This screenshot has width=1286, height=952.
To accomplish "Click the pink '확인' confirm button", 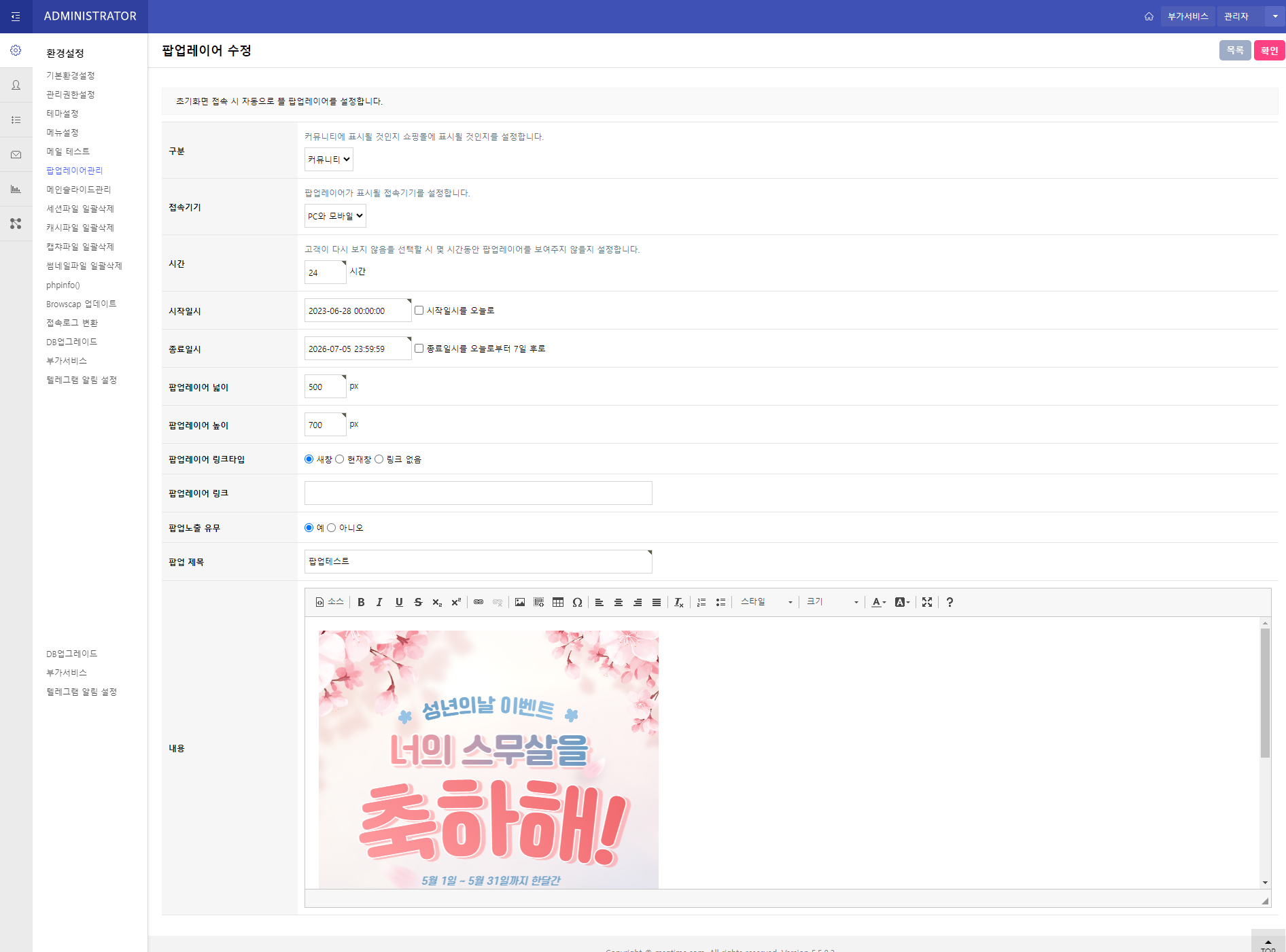I will coord(1268,50).
